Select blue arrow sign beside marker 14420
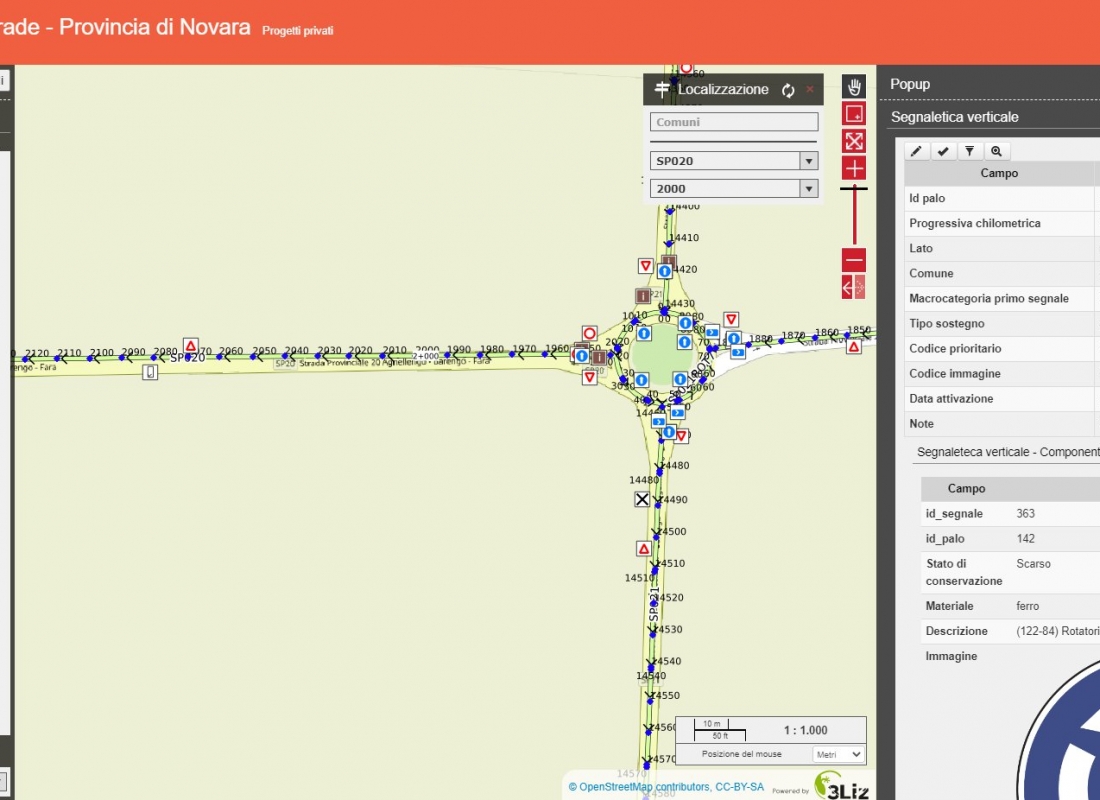 pyautogui.click(x=665, y=271)
